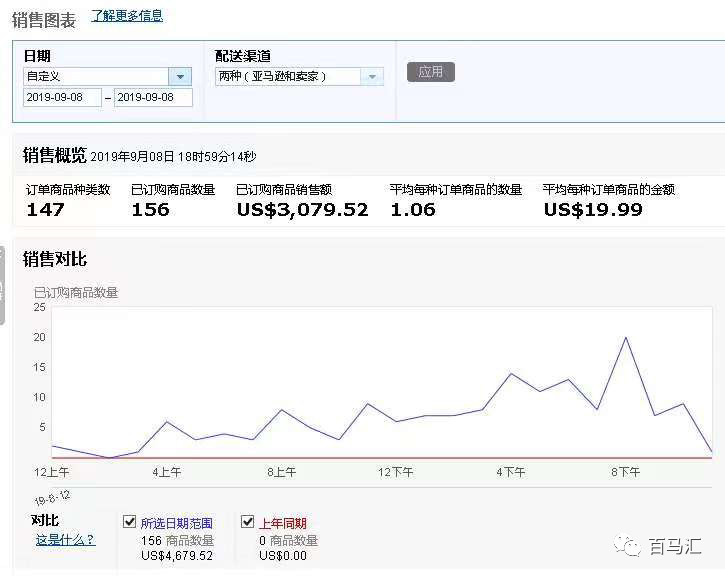Click the start date input field
Viewport: 725px width, 578px height.
point(62,98)
